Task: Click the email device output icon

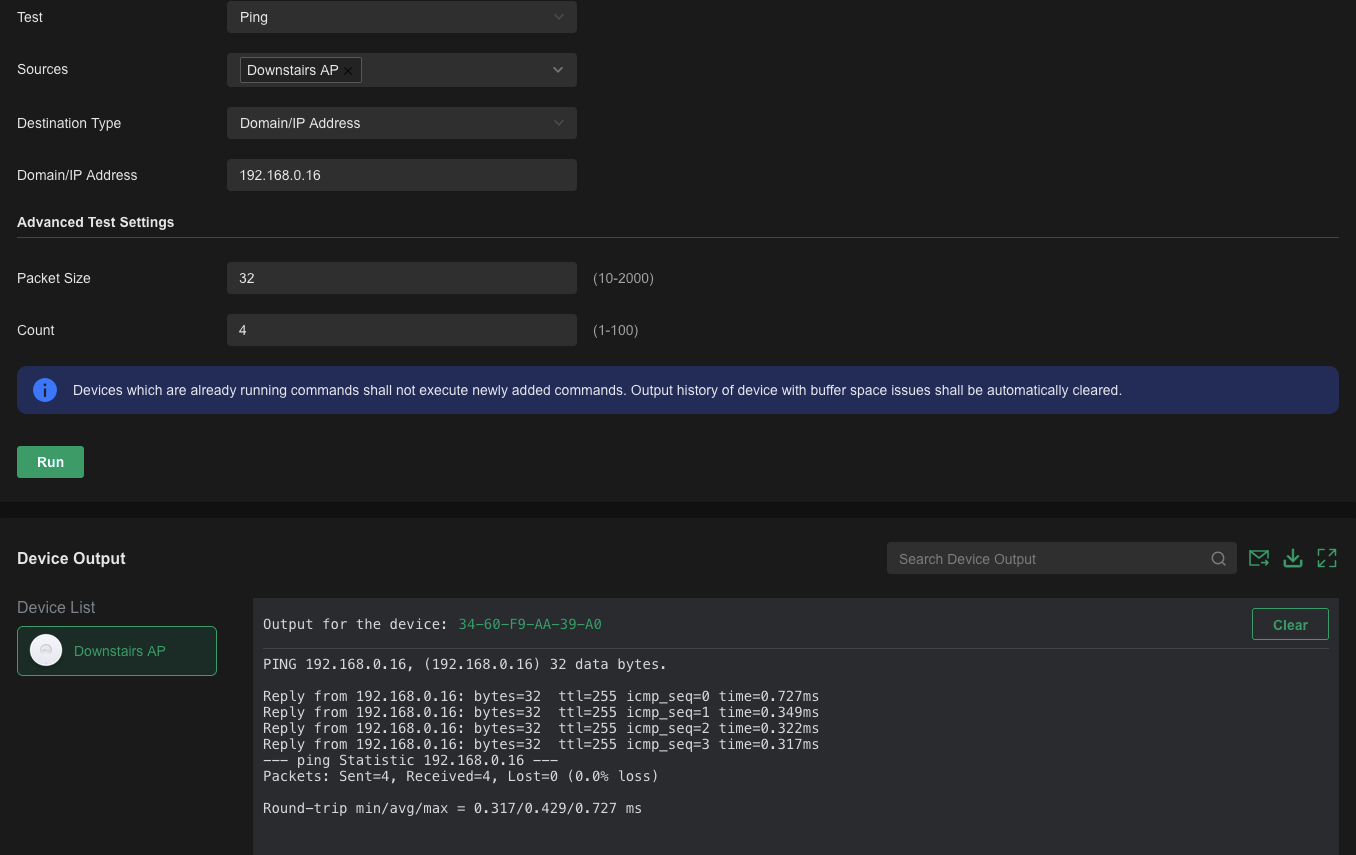Action: tap(1259, 558)
